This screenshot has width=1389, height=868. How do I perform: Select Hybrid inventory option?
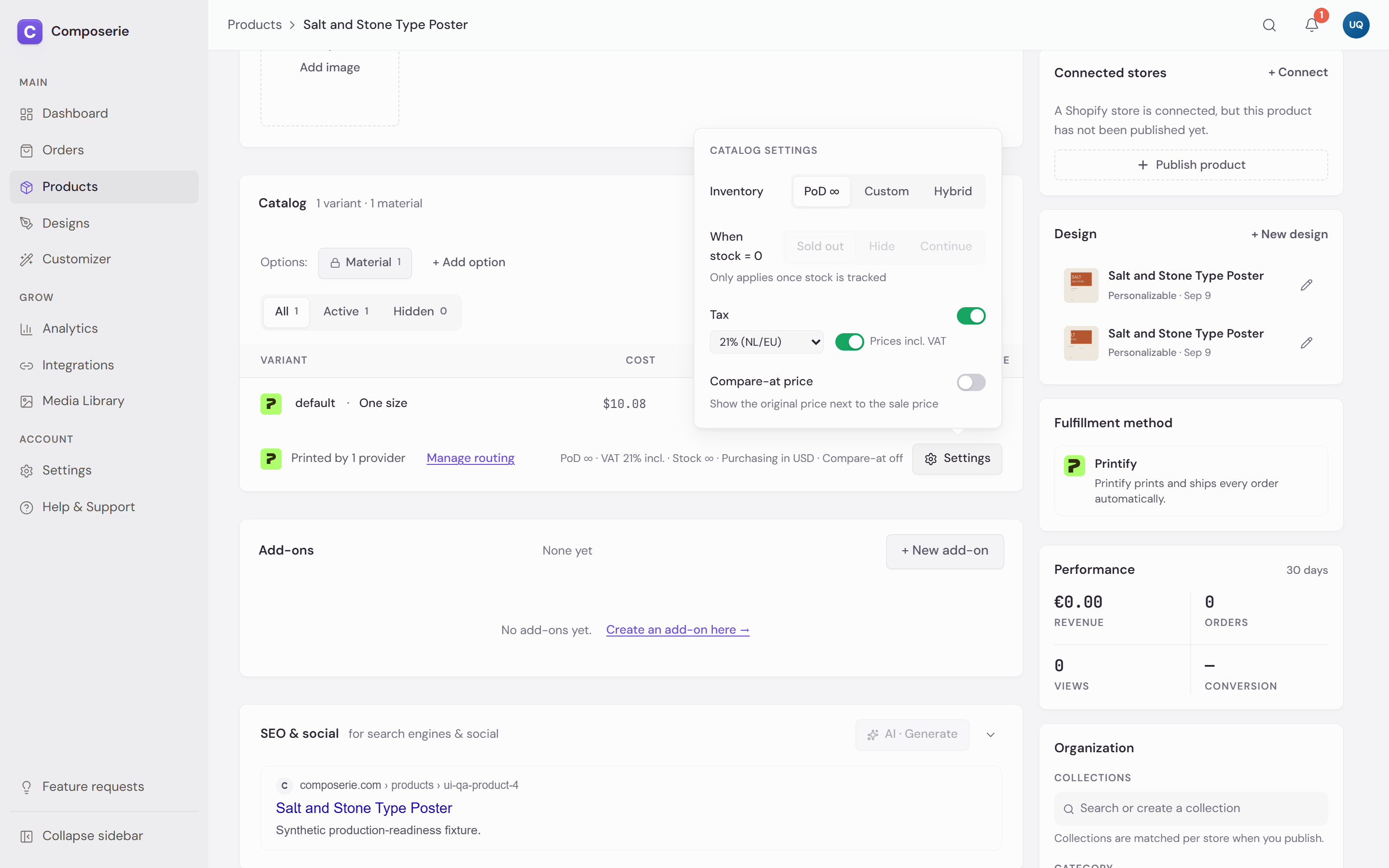pos(952,191)
